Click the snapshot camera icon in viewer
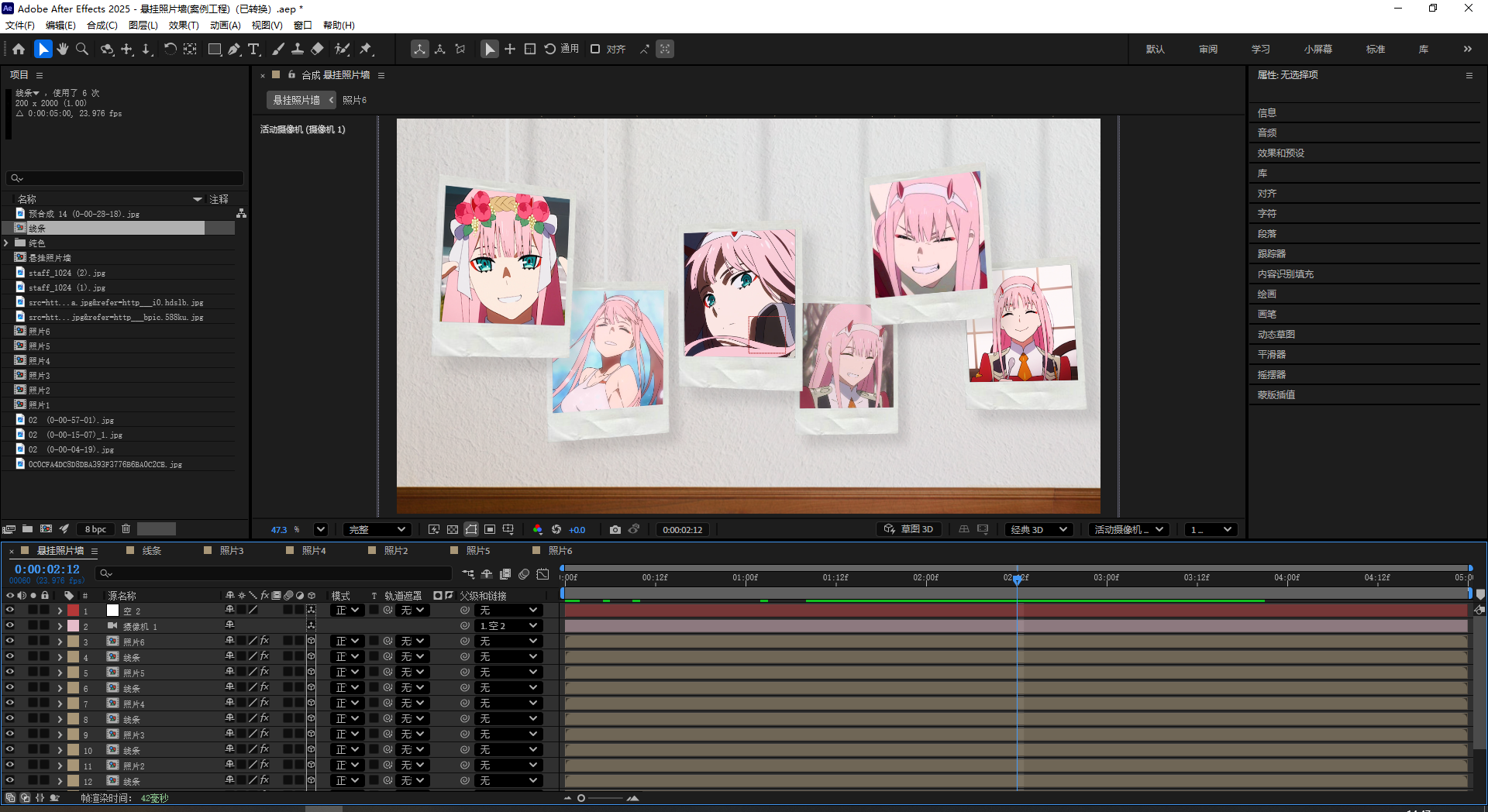Screen dimensions: 1488x812 pyautogui.click(x=615, y=529)
